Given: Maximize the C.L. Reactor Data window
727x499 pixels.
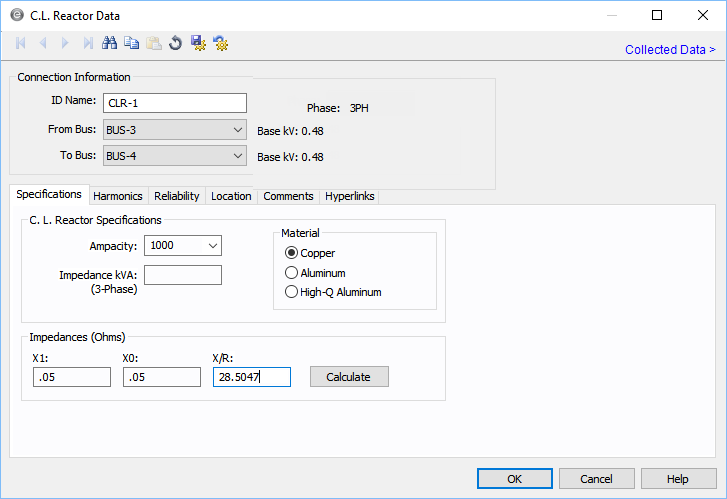Looking at the screenshot, I should [x=657, y=15].
